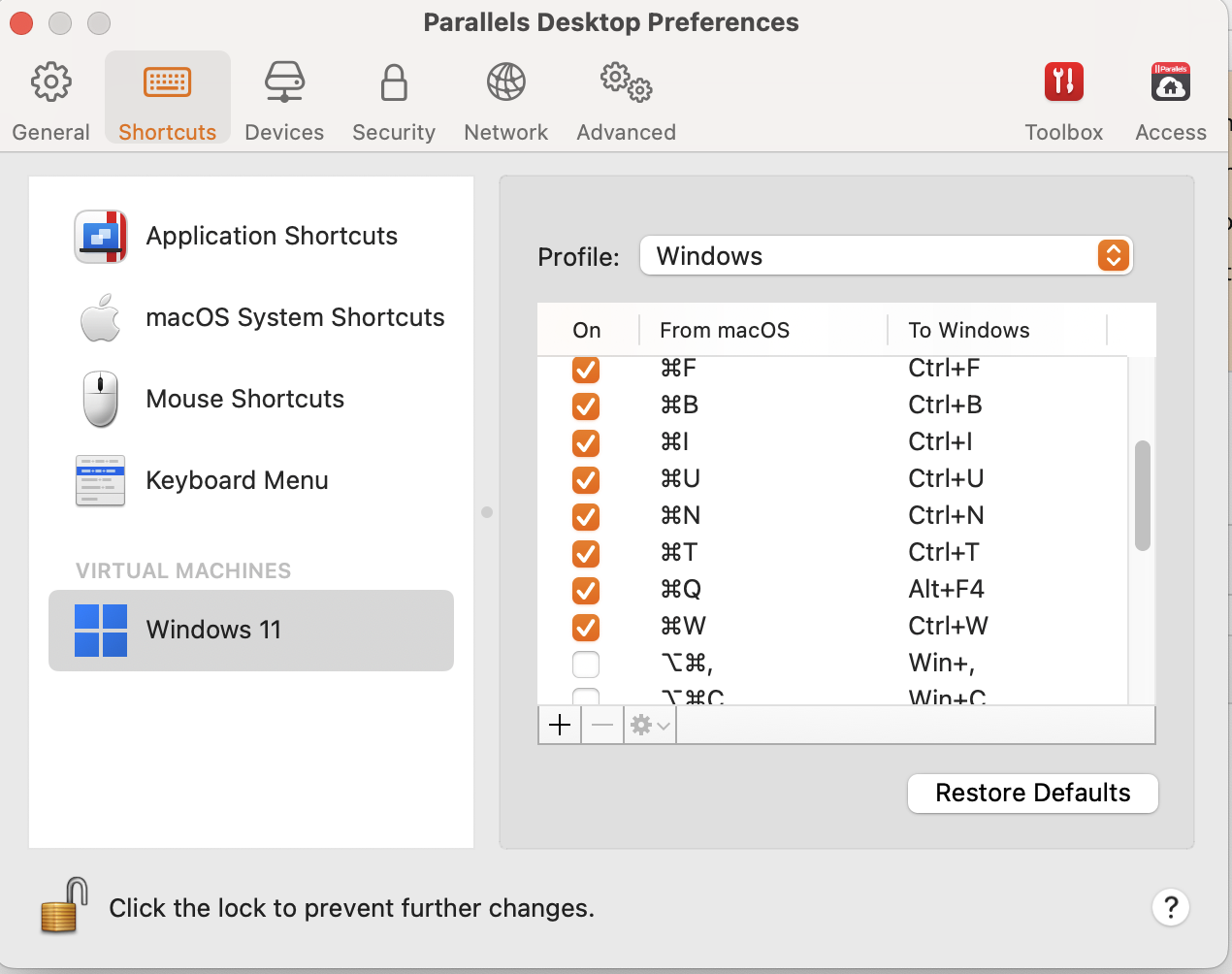The height and width of the screenshot is (974, 1232).
Task: Switch to the General tab
Action: (x=50, y=99)
